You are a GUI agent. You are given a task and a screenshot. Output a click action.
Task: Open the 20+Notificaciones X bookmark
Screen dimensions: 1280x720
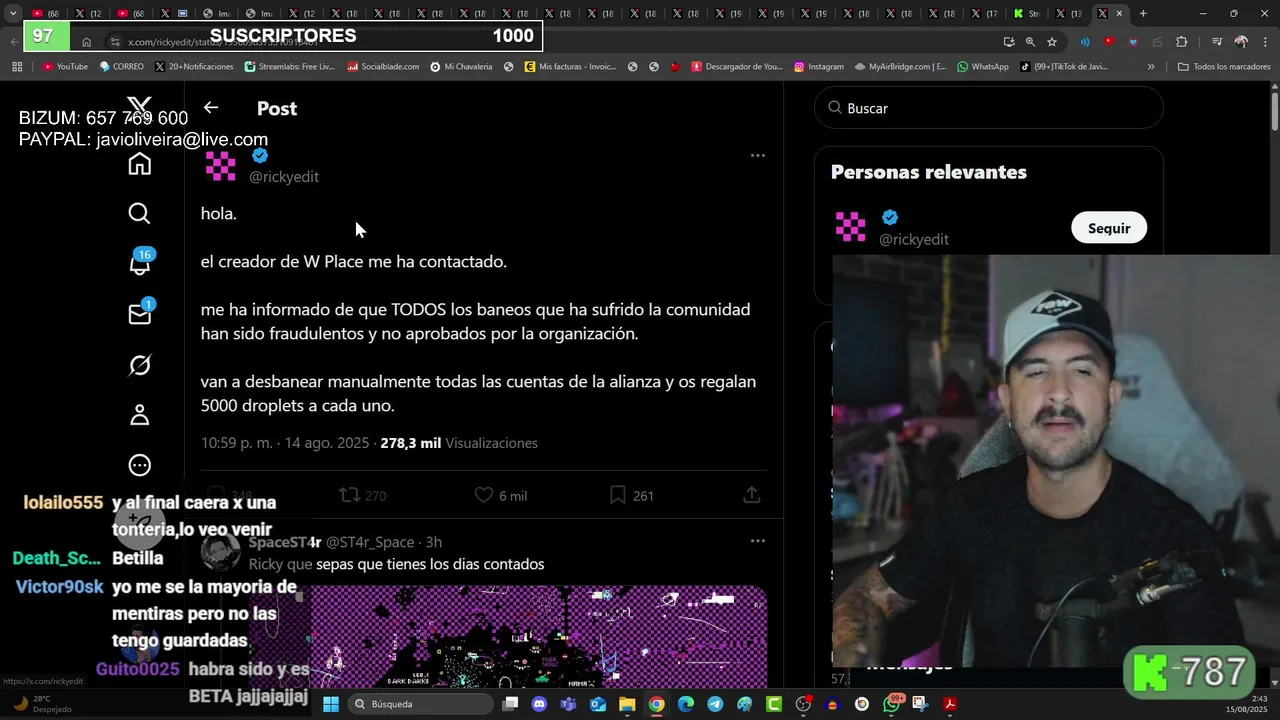194,67
